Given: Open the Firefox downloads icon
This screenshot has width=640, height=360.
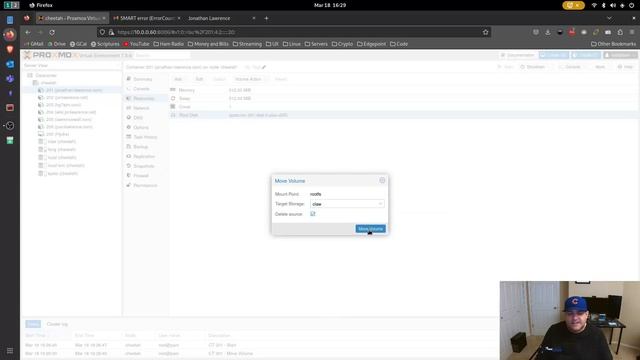Looking at the screenshot, I should pyautogui.click(x=548, y=32).
